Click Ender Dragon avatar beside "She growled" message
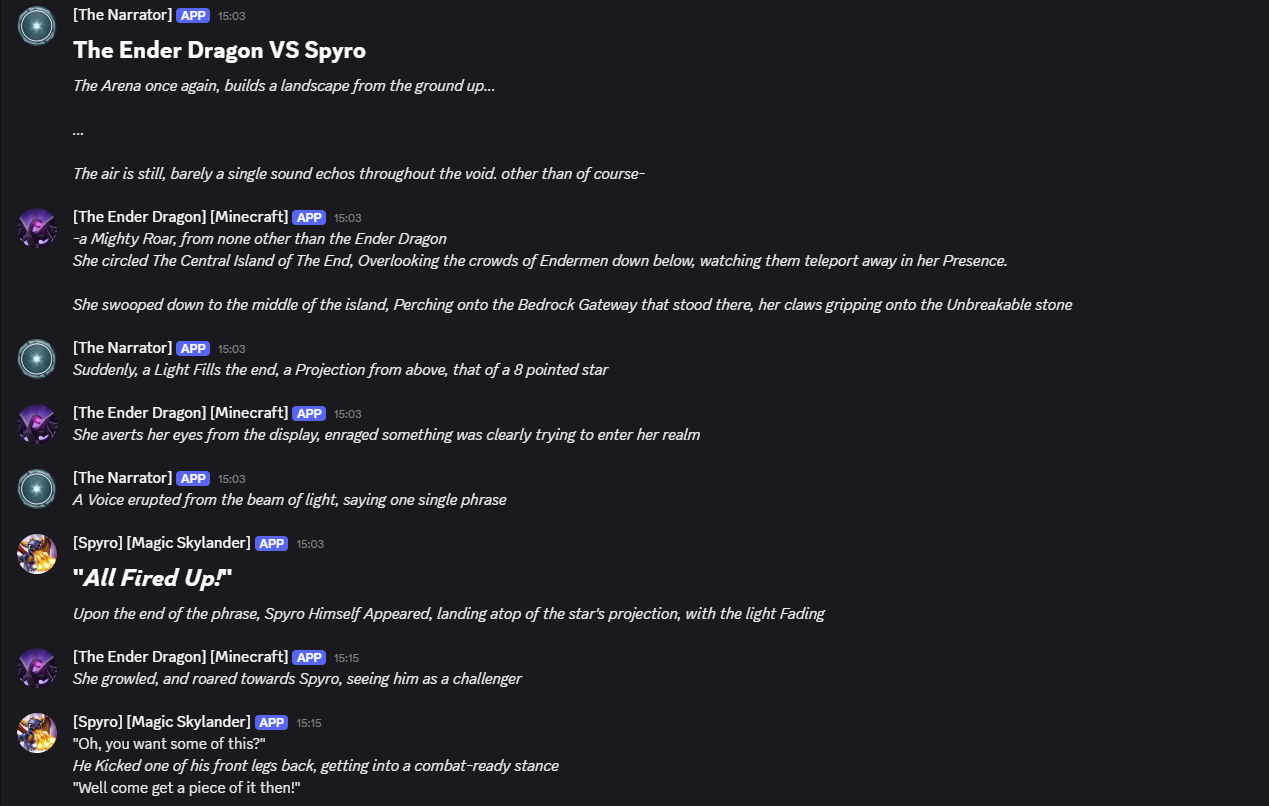Viewport: 1269px width, 806px height. coord(37,668)
